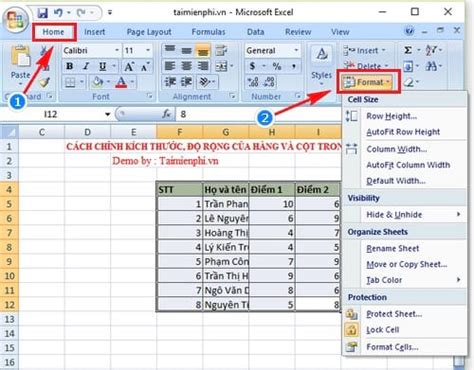Screen dimensions: 474x370
Task: Decrease decimal places
Action: click(269, 82)
